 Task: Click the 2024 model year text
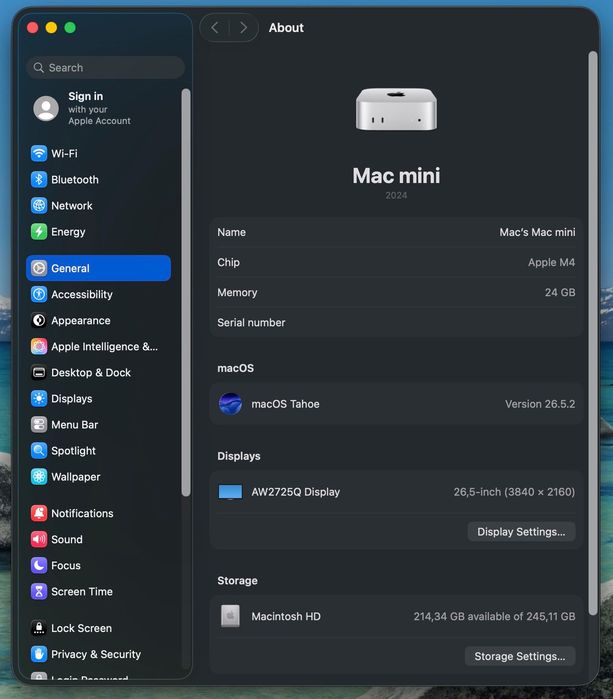[396, 195]
